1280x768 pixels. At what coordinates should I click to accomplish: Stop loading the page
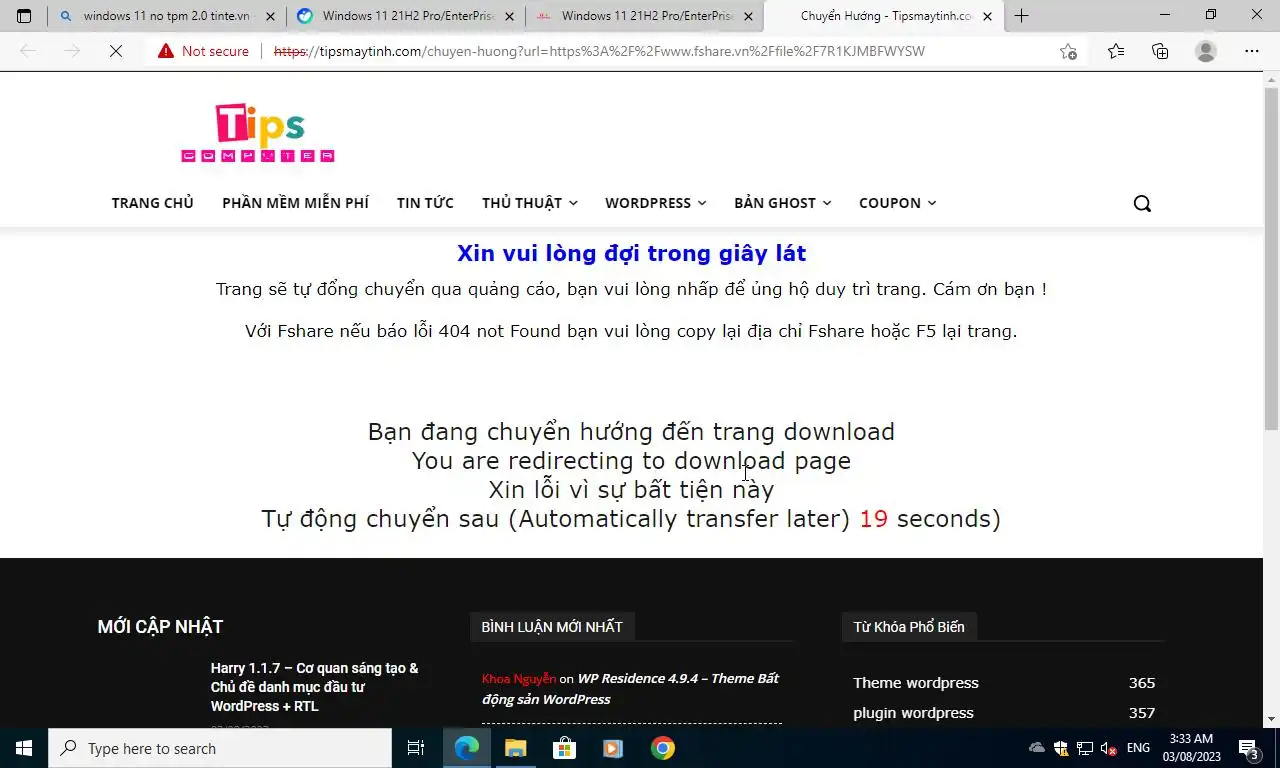click(116, 51)
